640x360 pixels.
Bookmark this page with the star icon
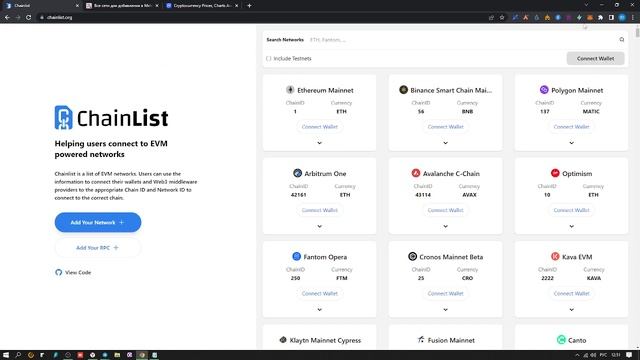[x=502, y=17]
